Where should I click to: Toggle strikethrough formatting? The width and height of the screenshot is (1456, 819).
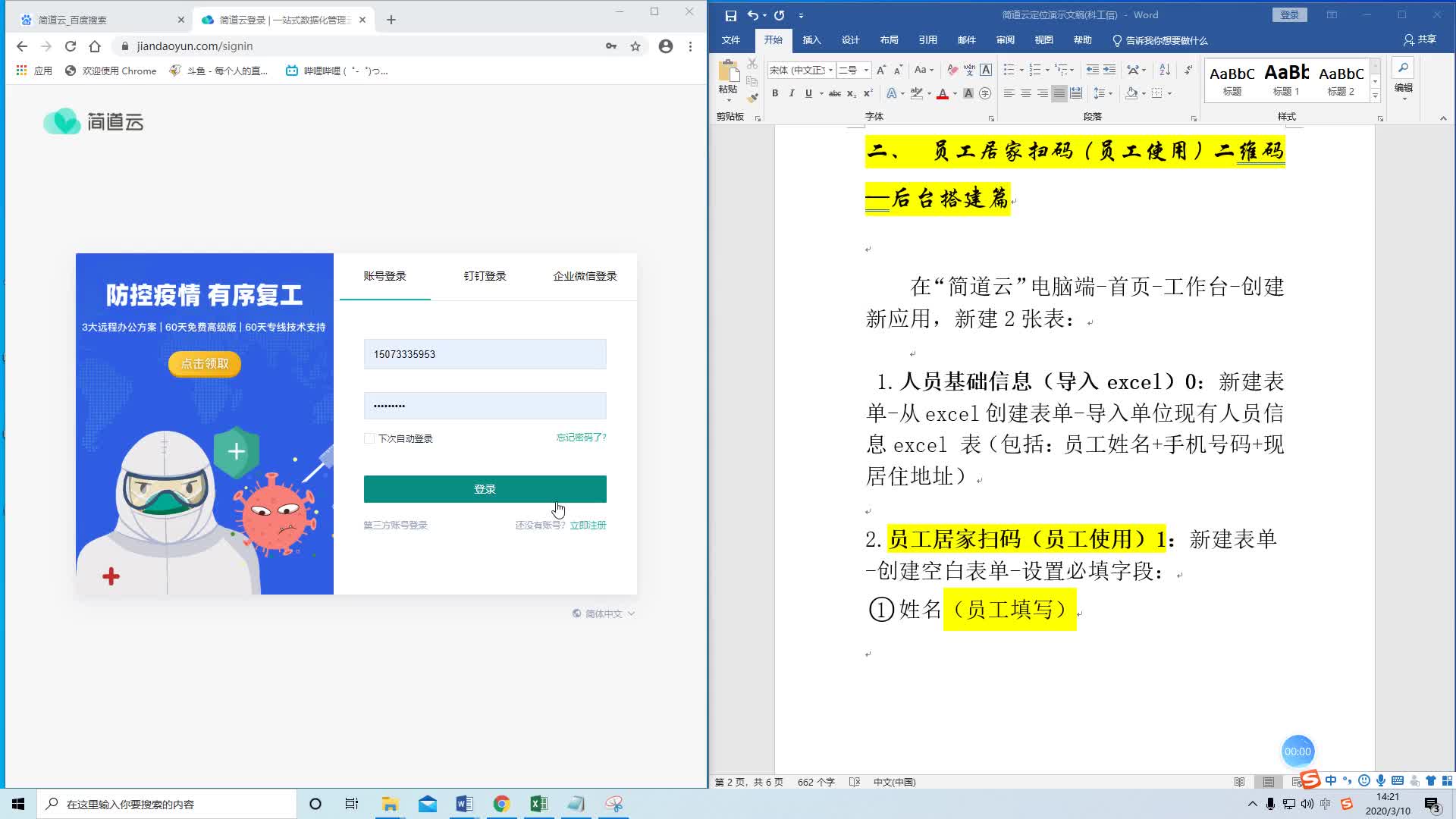[834, 93]
